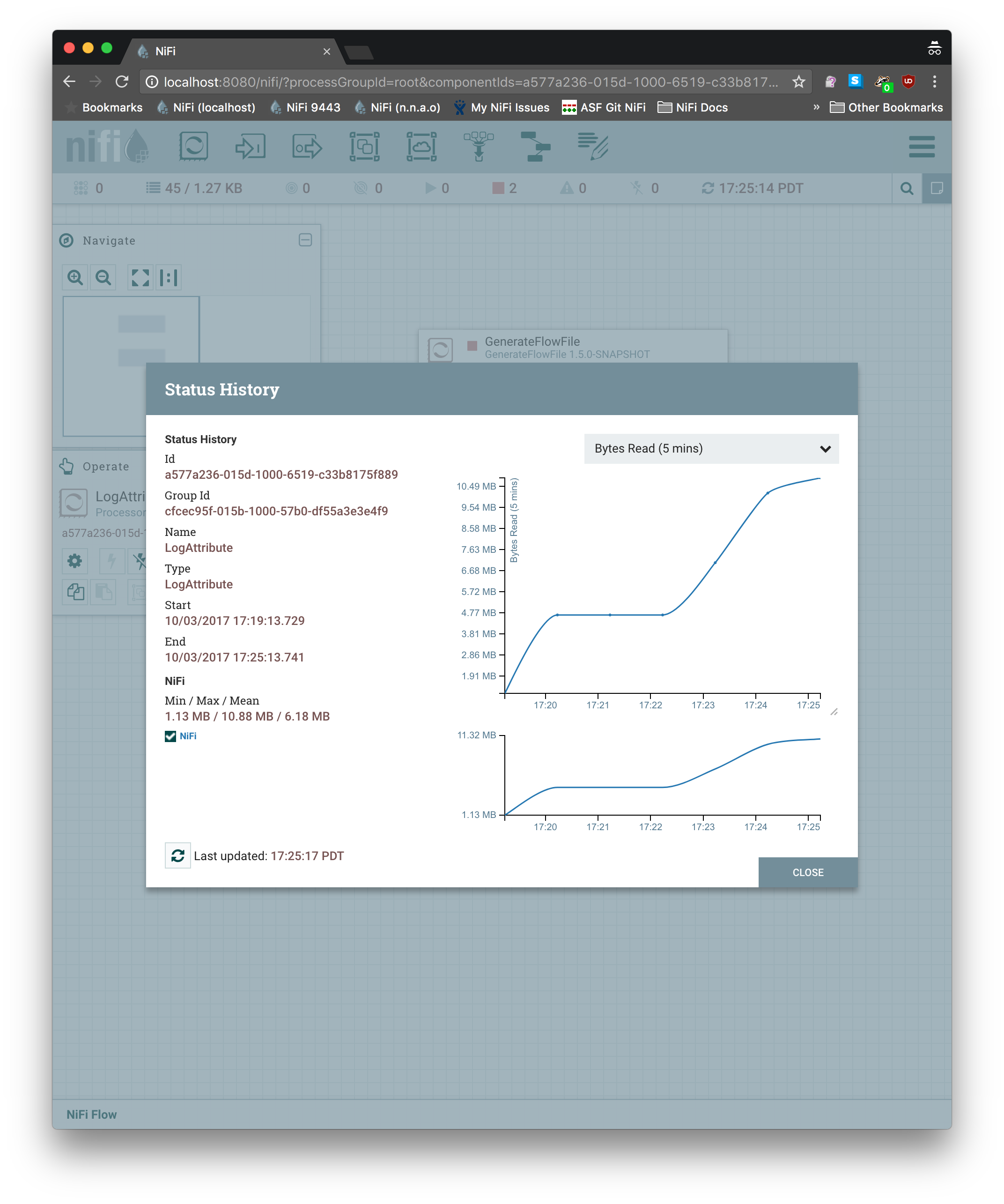
Task: Click the Label toolbar icon
Action: 592,147
